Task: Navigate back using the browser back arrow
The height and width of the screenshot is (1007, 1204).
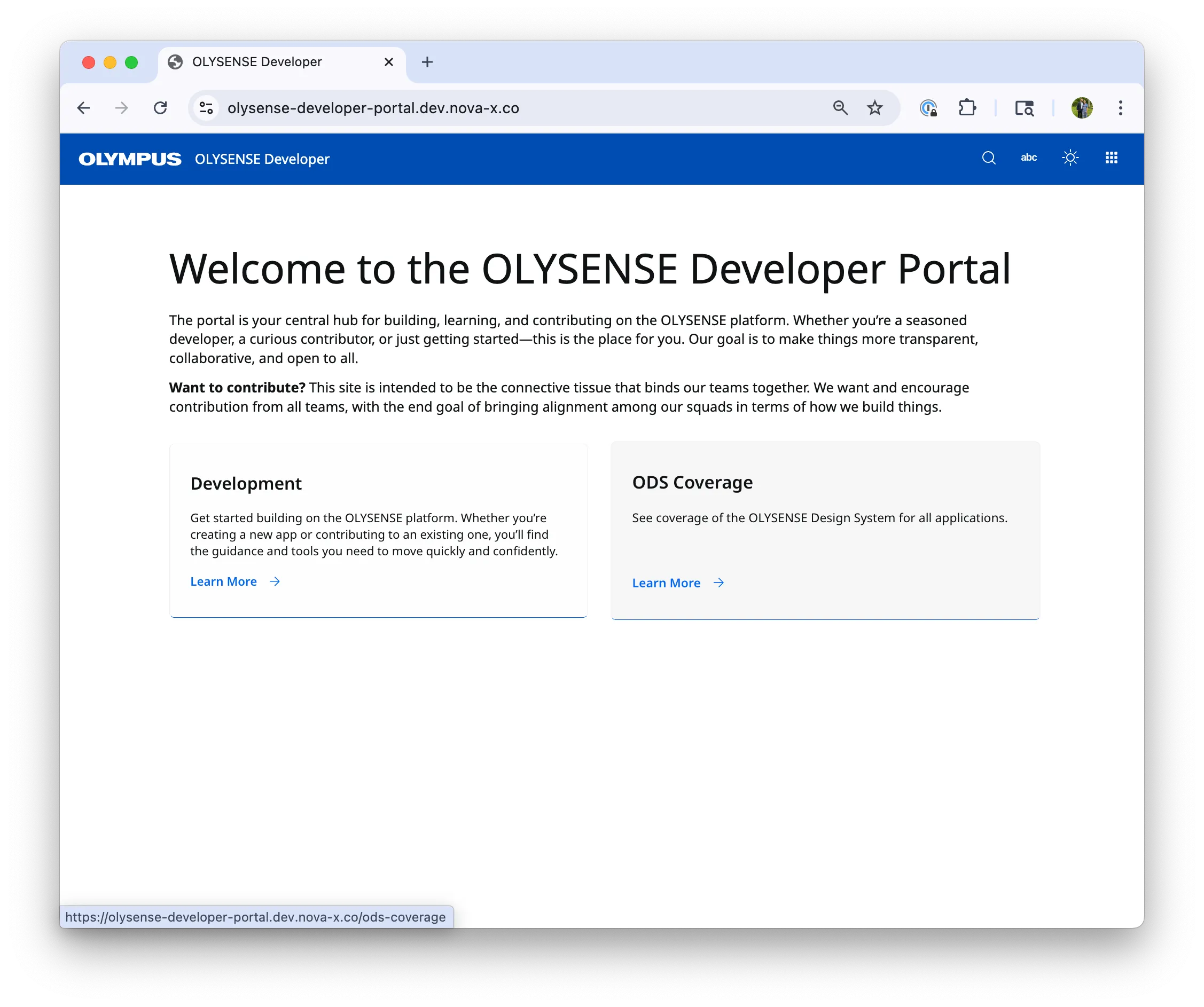Action: click(84, 108)
